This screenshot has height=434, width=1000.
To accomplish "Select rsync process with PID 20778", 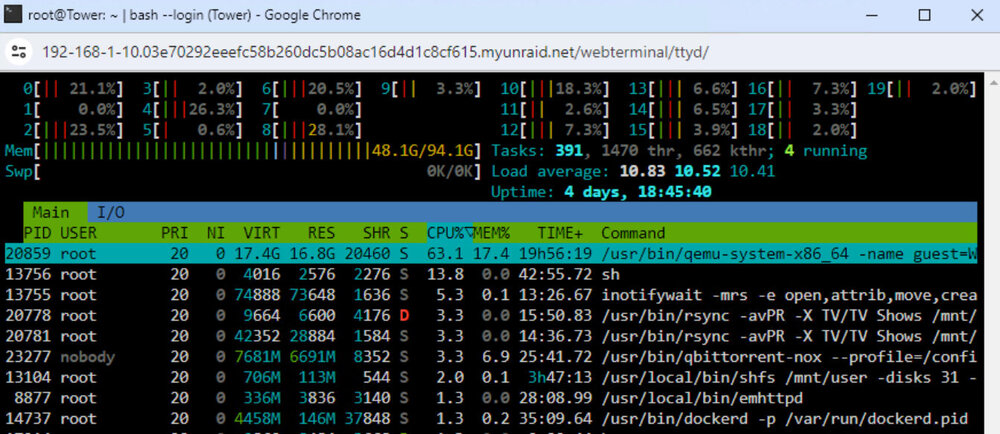I will pos(491,315).
